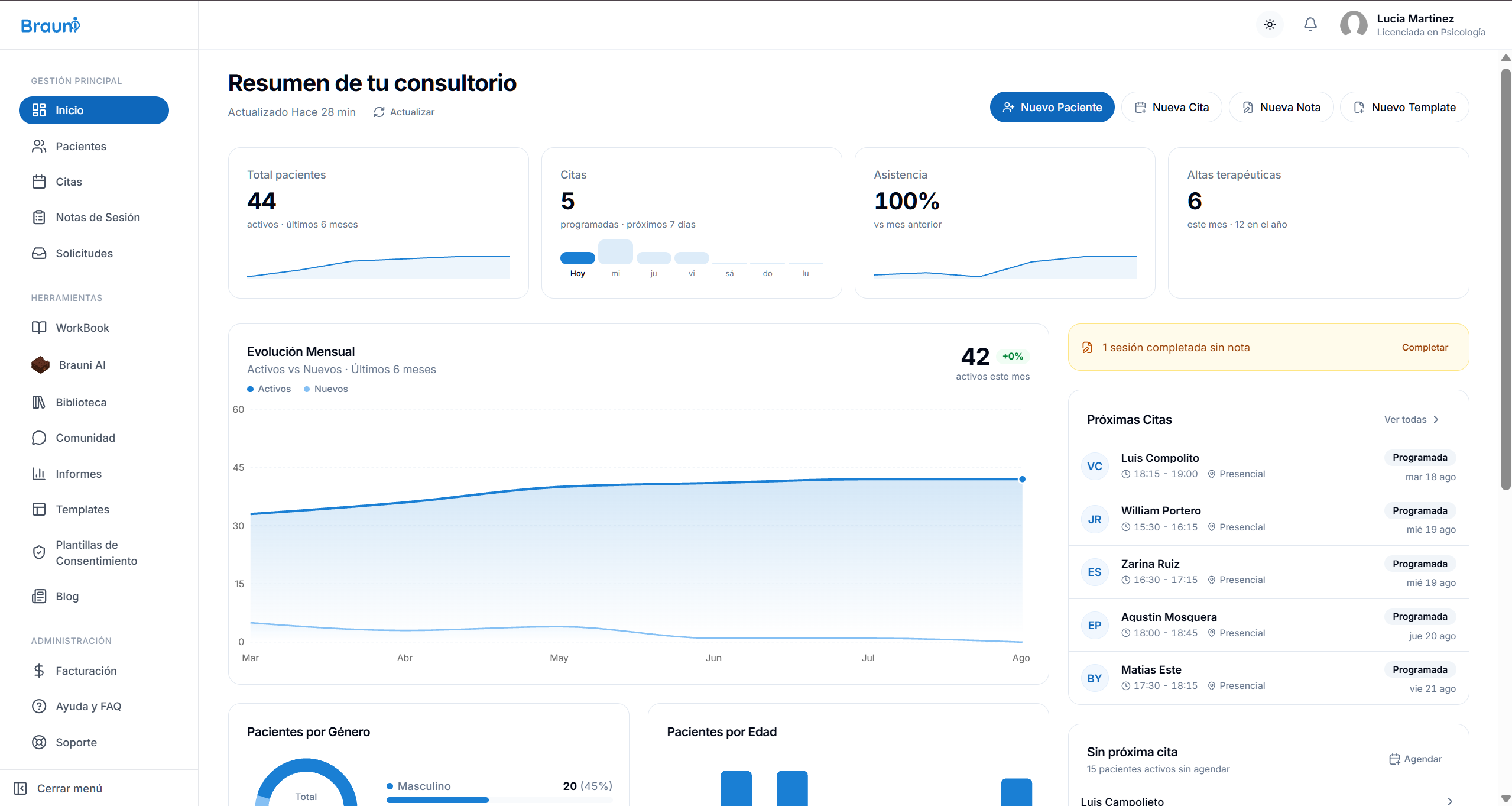This screenshot has height=806, width=1512.
Task: Click Programada badge for Zarina Ruiz
Action: 1420,564
